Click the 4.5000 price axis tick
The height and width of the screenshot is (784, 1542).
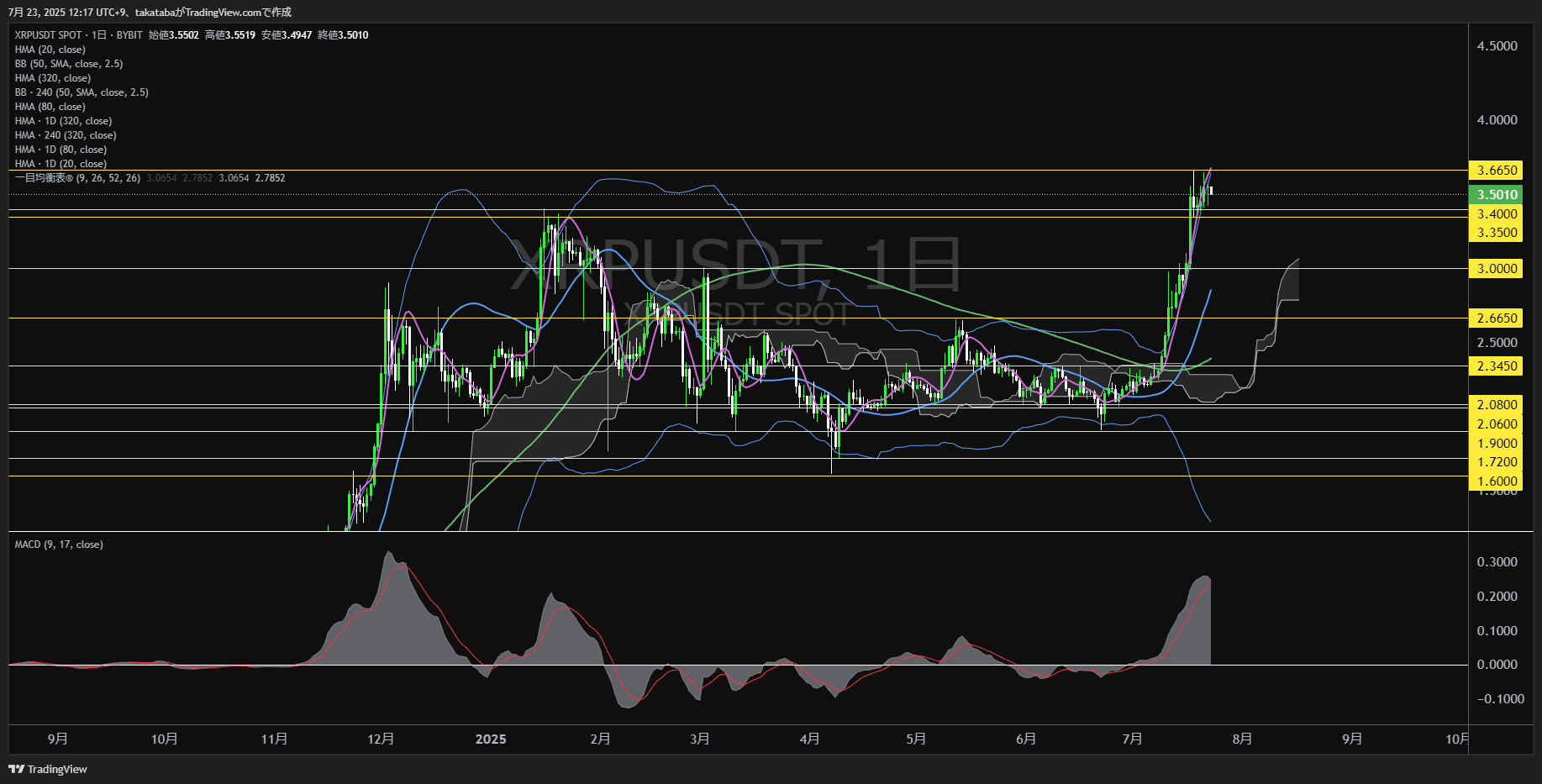(1497, 46)
